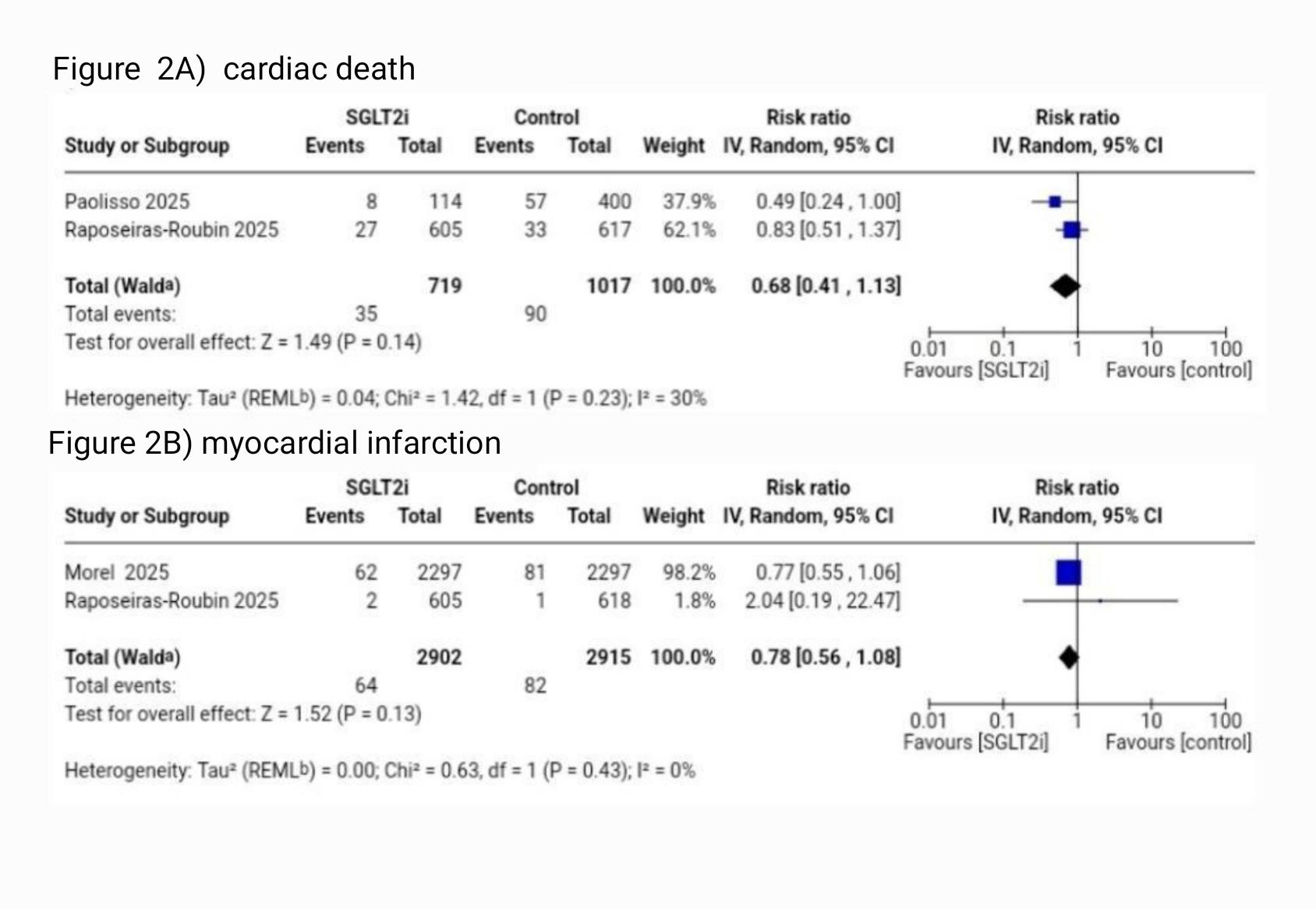Click the Figure 2A cardiac death title
1316x909 pixels.
tap(234, 69)
